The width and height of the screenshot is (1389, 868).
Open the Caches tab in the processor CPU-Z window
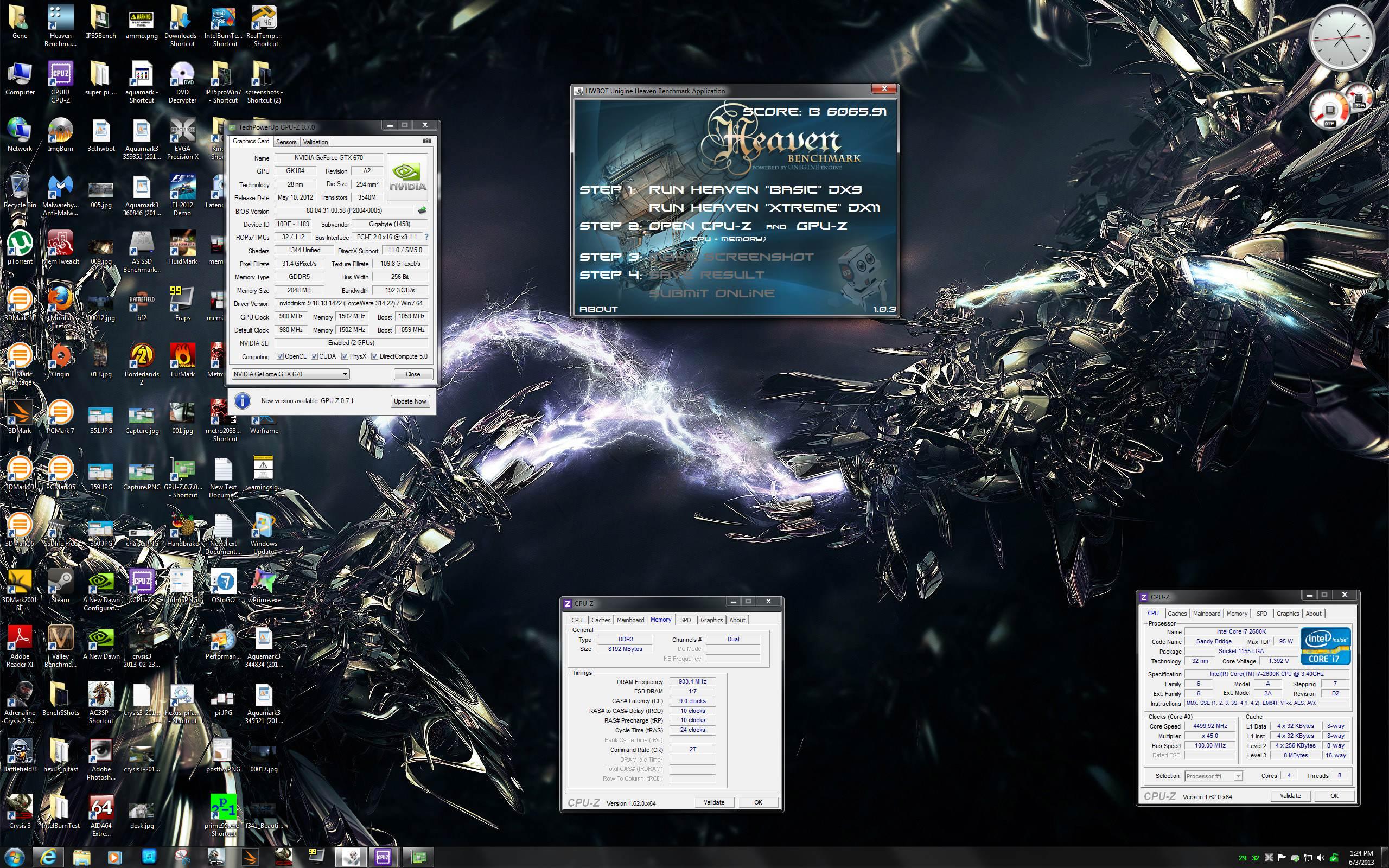click(x=1177, y=614)
